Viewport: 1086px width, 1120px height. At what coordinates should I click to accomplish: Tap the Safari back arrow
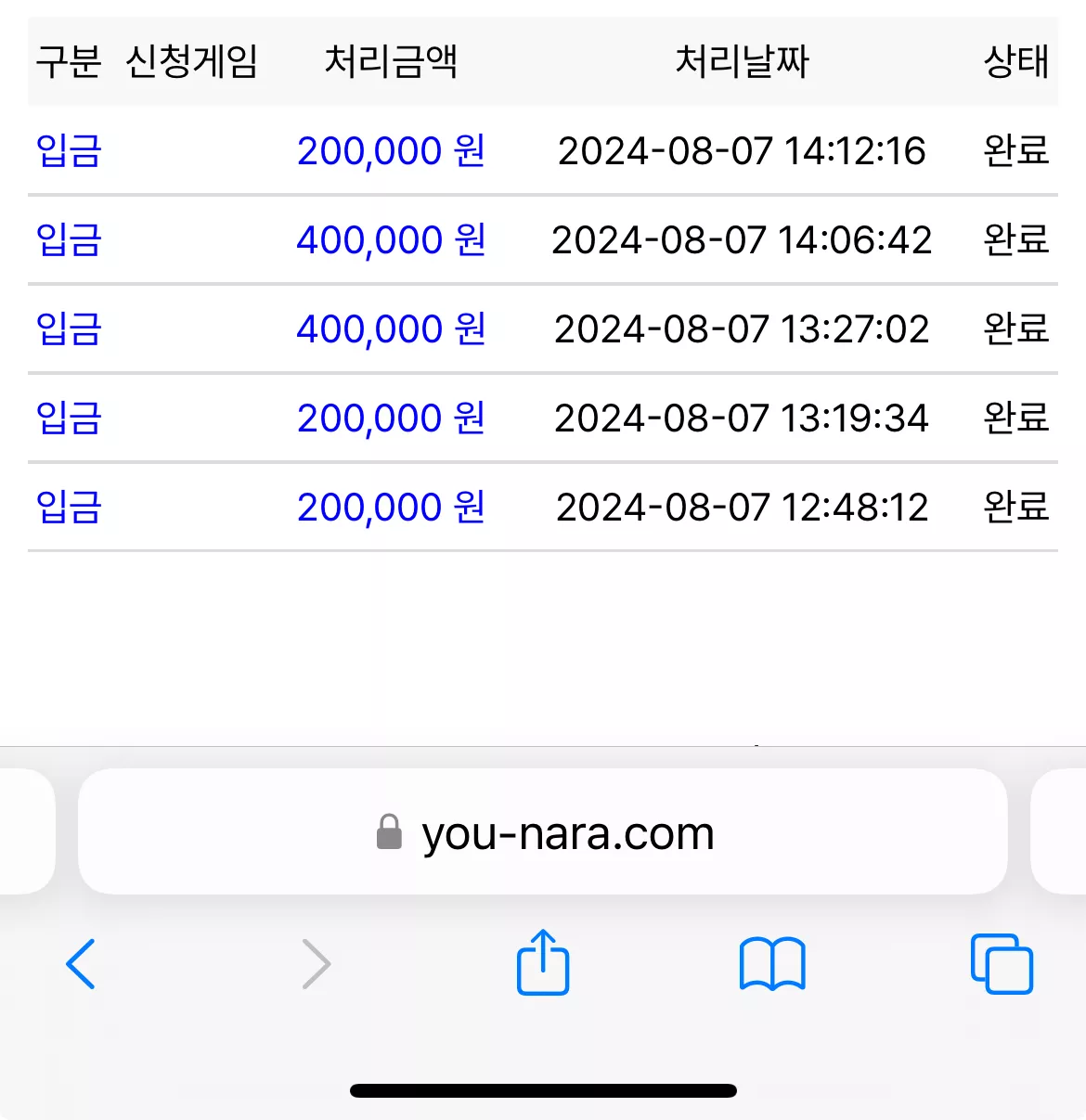pyautogui.click(x=81, y=964)
